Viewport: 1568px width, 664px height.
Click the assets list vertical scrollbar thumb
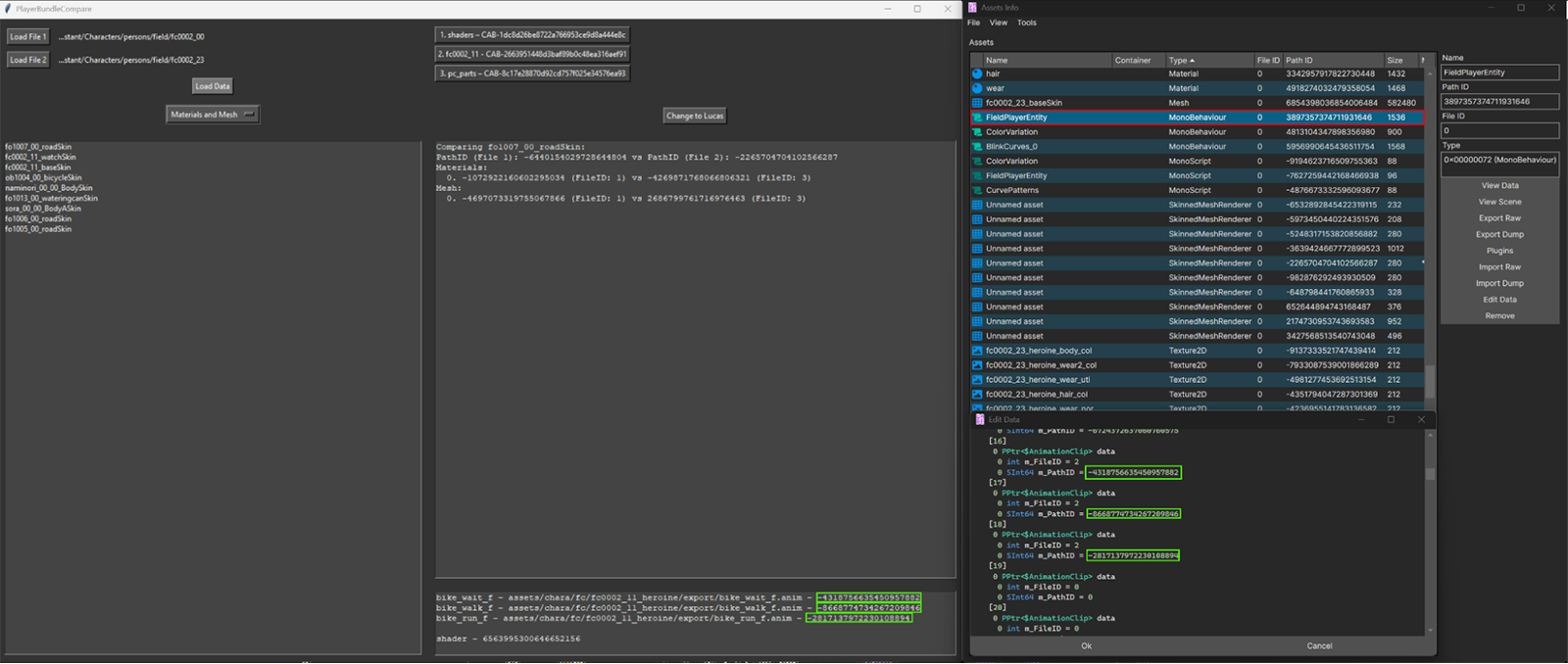[x=1430, y=381]
